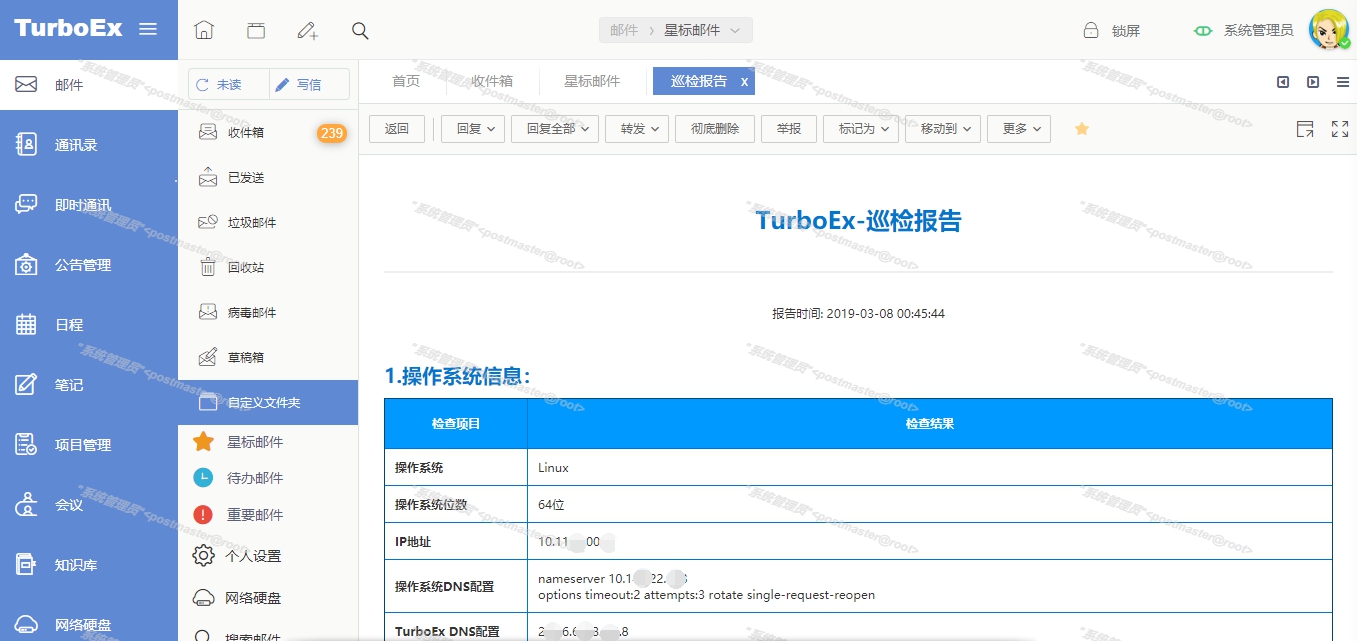Open 即时通讯 instant messaging
This screenshot has width=1357, height=641.
tap(89, 205)
